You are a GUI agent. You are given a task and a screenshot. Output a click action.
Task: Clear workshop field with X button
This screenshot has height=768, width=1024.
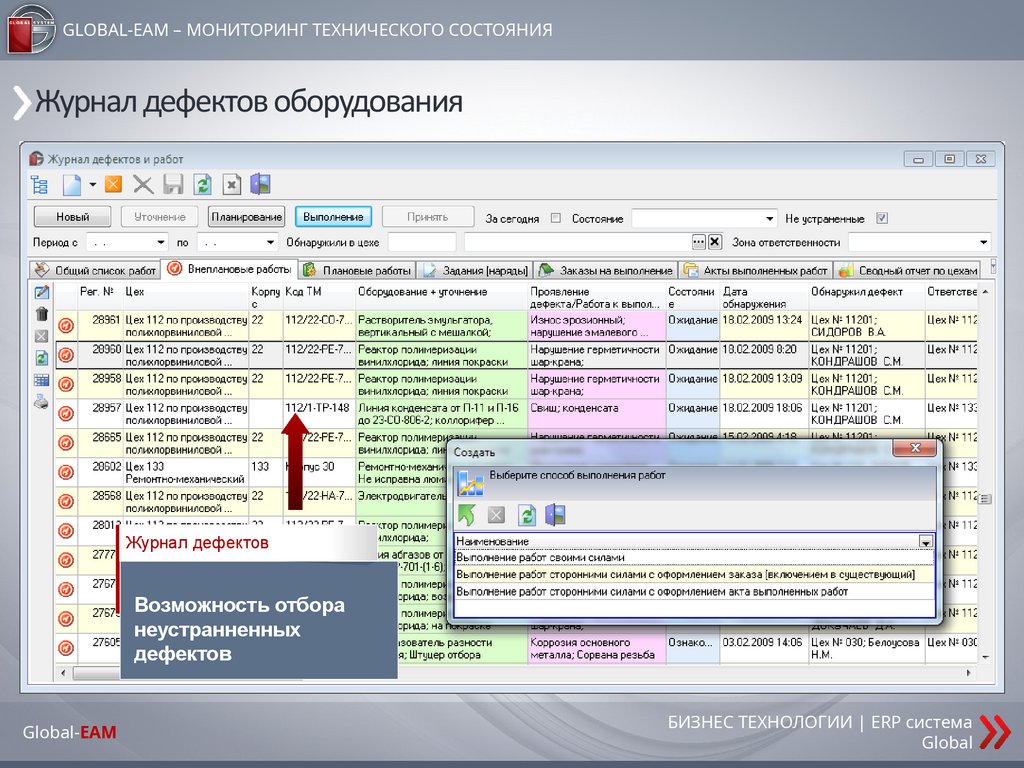[715, 242]
